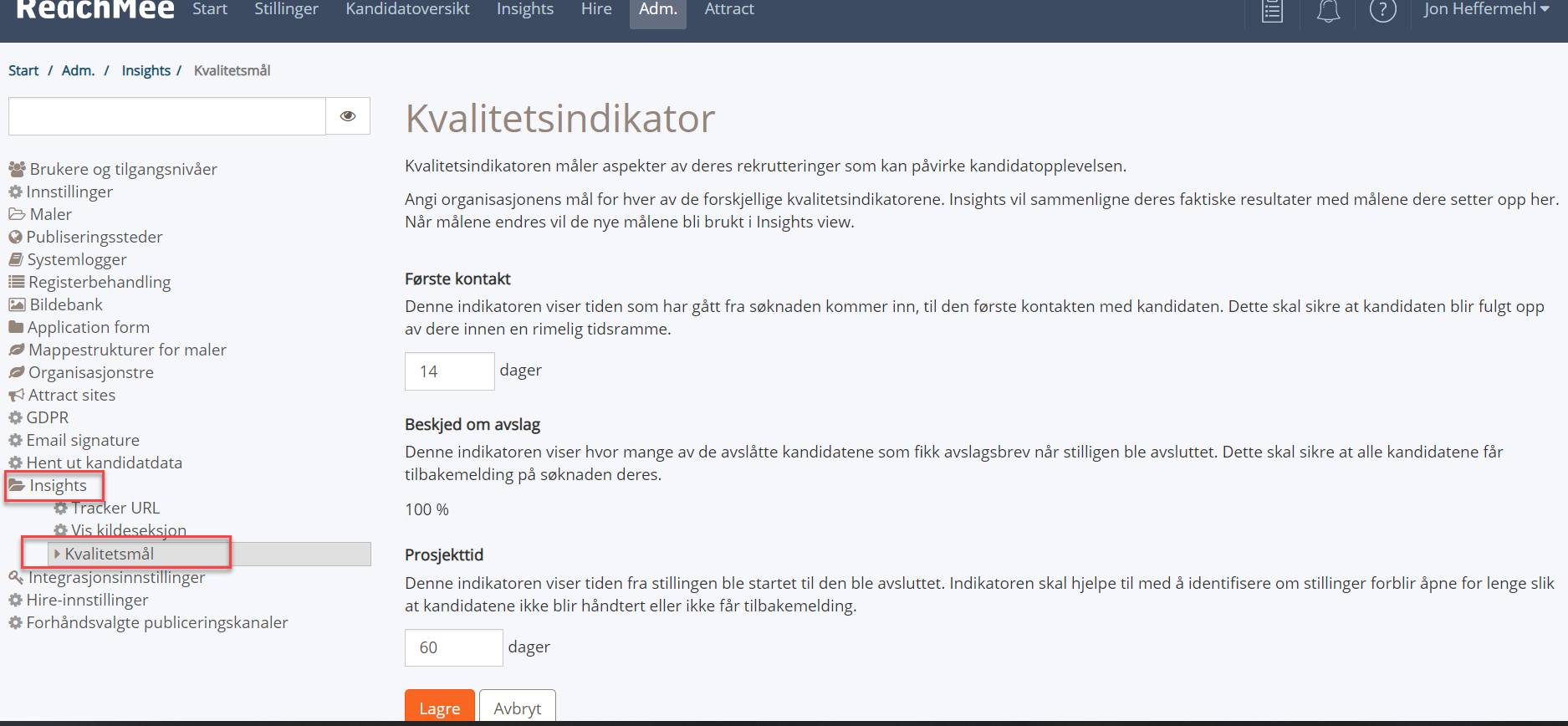Cancel changes with the Avbryt button
This screenshot has width=1568, height=726.
click(x=518, y=707)
